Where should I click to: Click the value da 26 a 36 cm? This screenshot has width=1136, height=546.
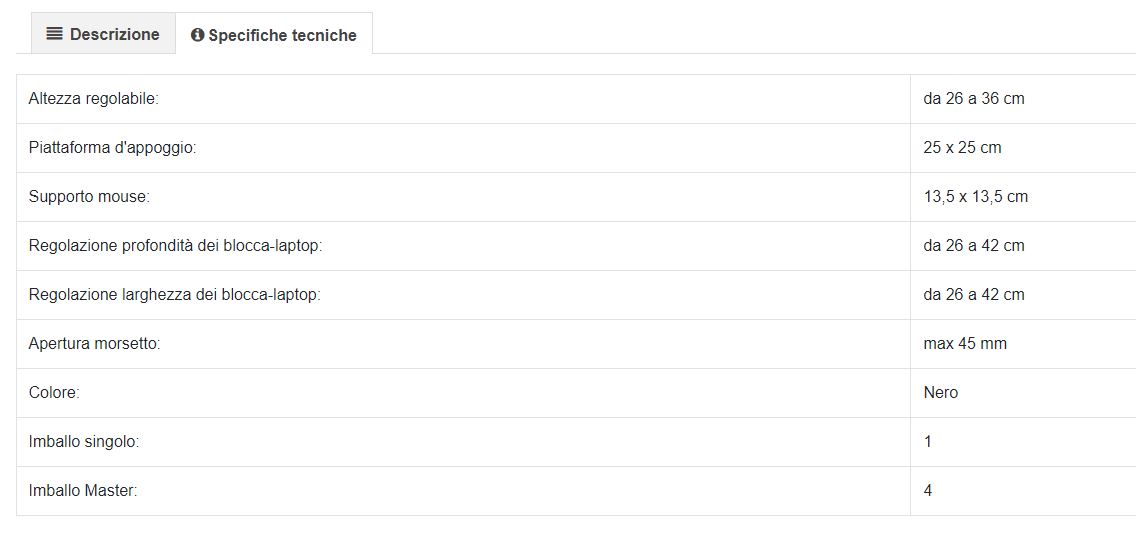(x=974, y=98)
